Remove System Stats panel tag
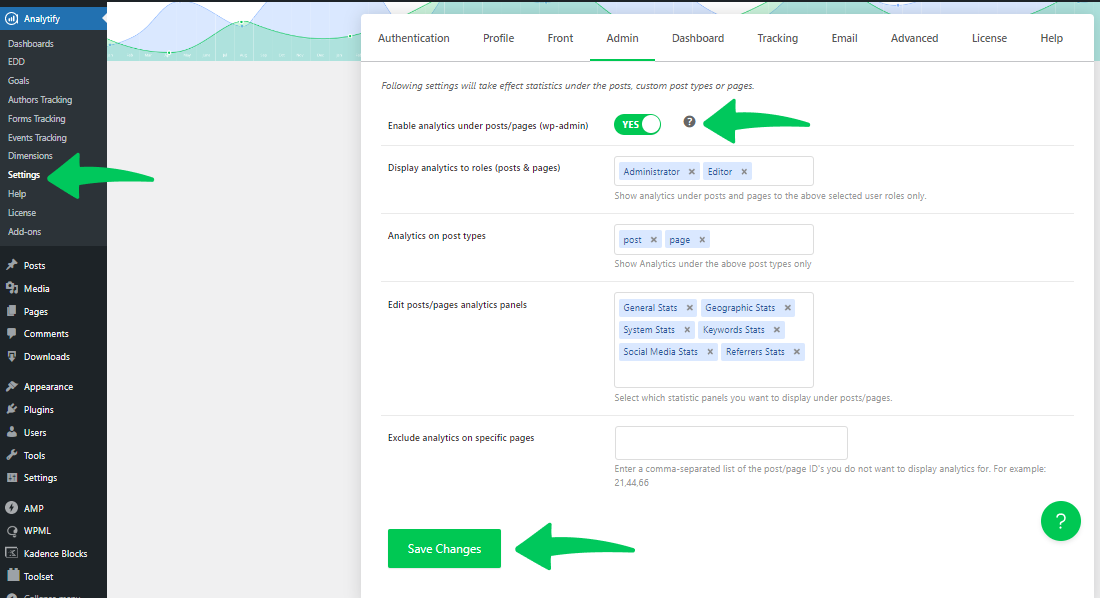 (687, 330)
